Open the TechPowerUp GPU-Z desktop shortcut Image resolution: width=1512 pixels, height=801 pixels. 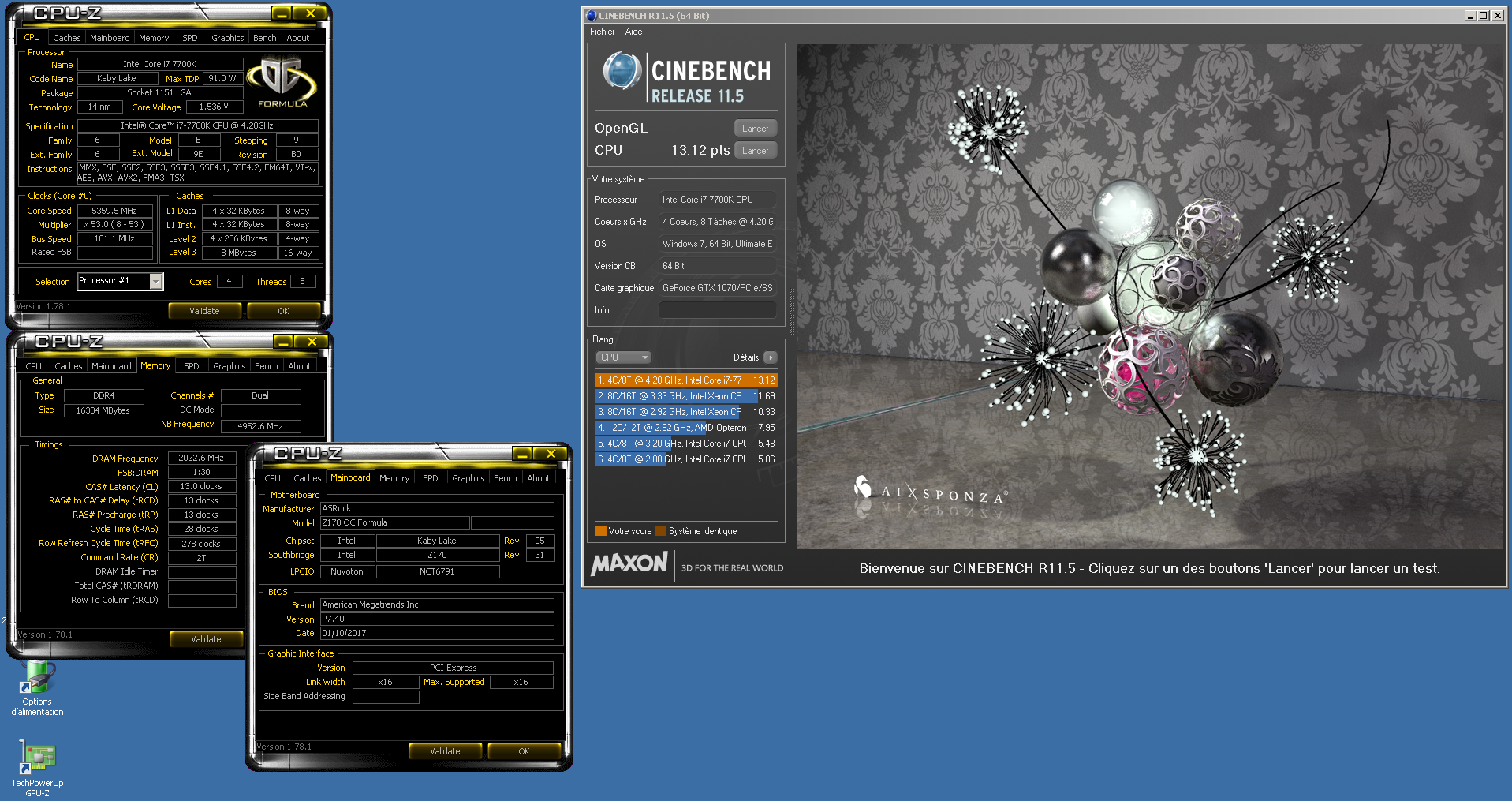37,769
